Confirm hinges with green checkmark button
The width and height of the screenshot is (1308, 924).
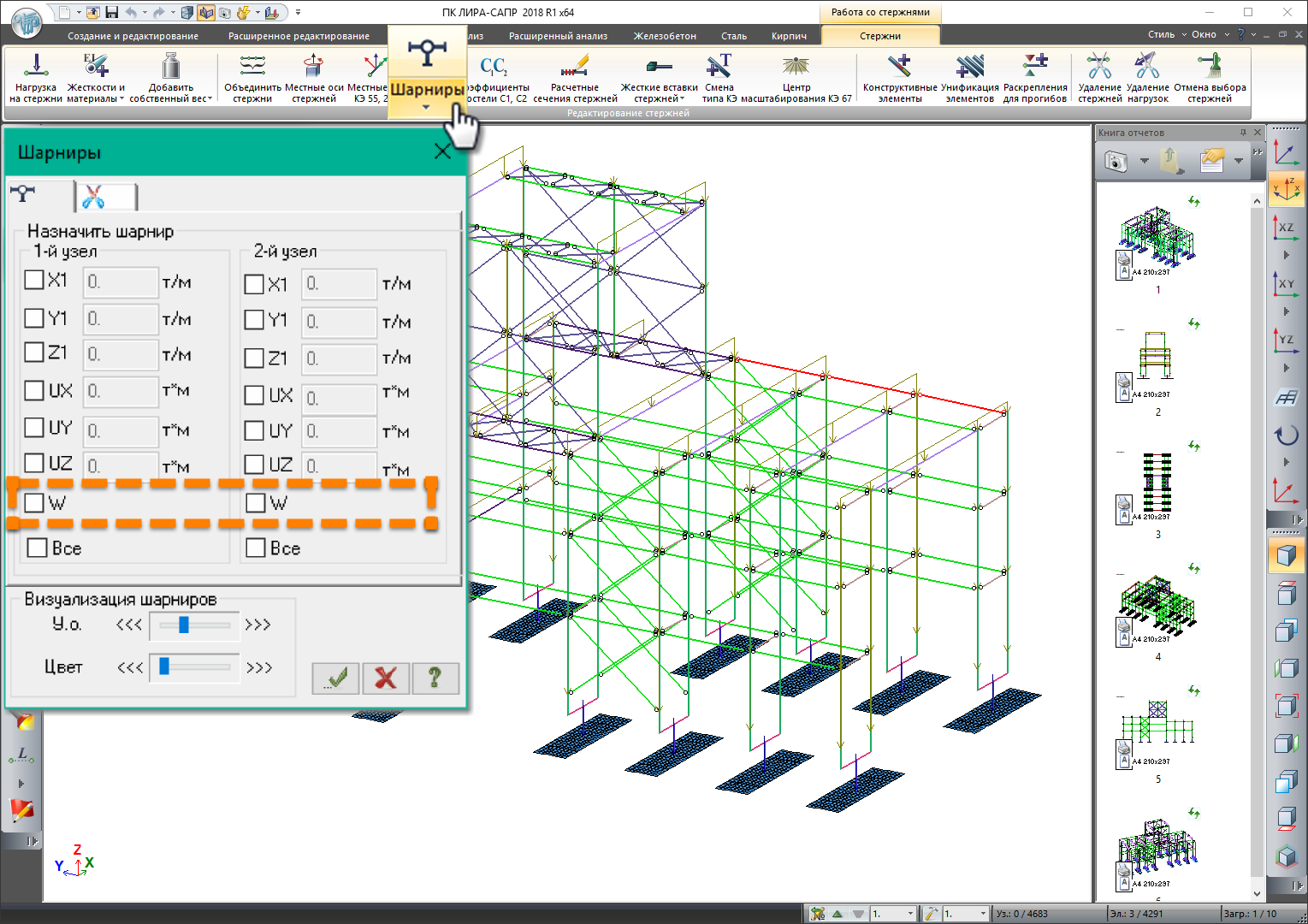[x=336, y=678]
